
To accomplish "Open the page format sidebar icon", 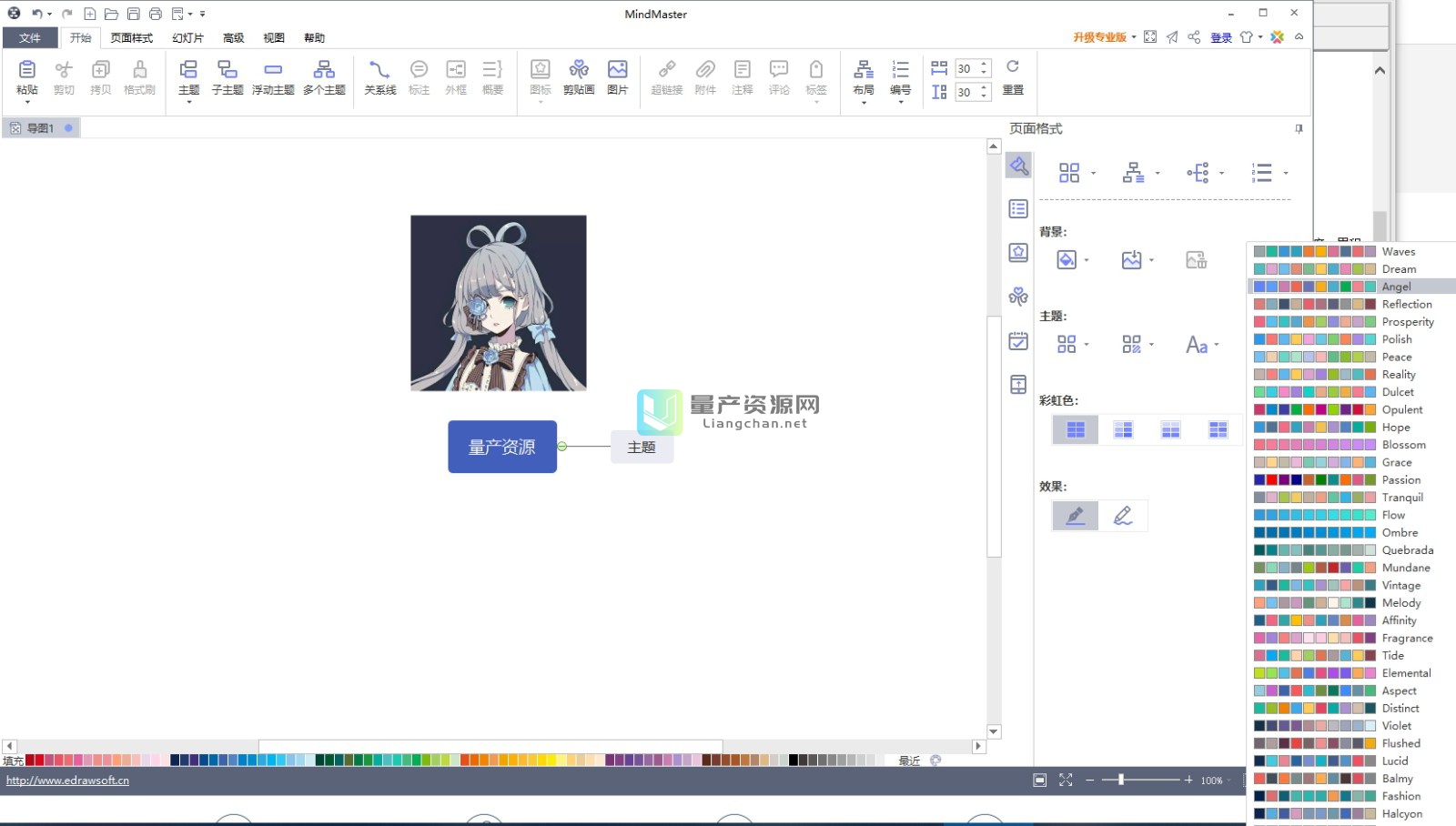I will [1018, 166].
